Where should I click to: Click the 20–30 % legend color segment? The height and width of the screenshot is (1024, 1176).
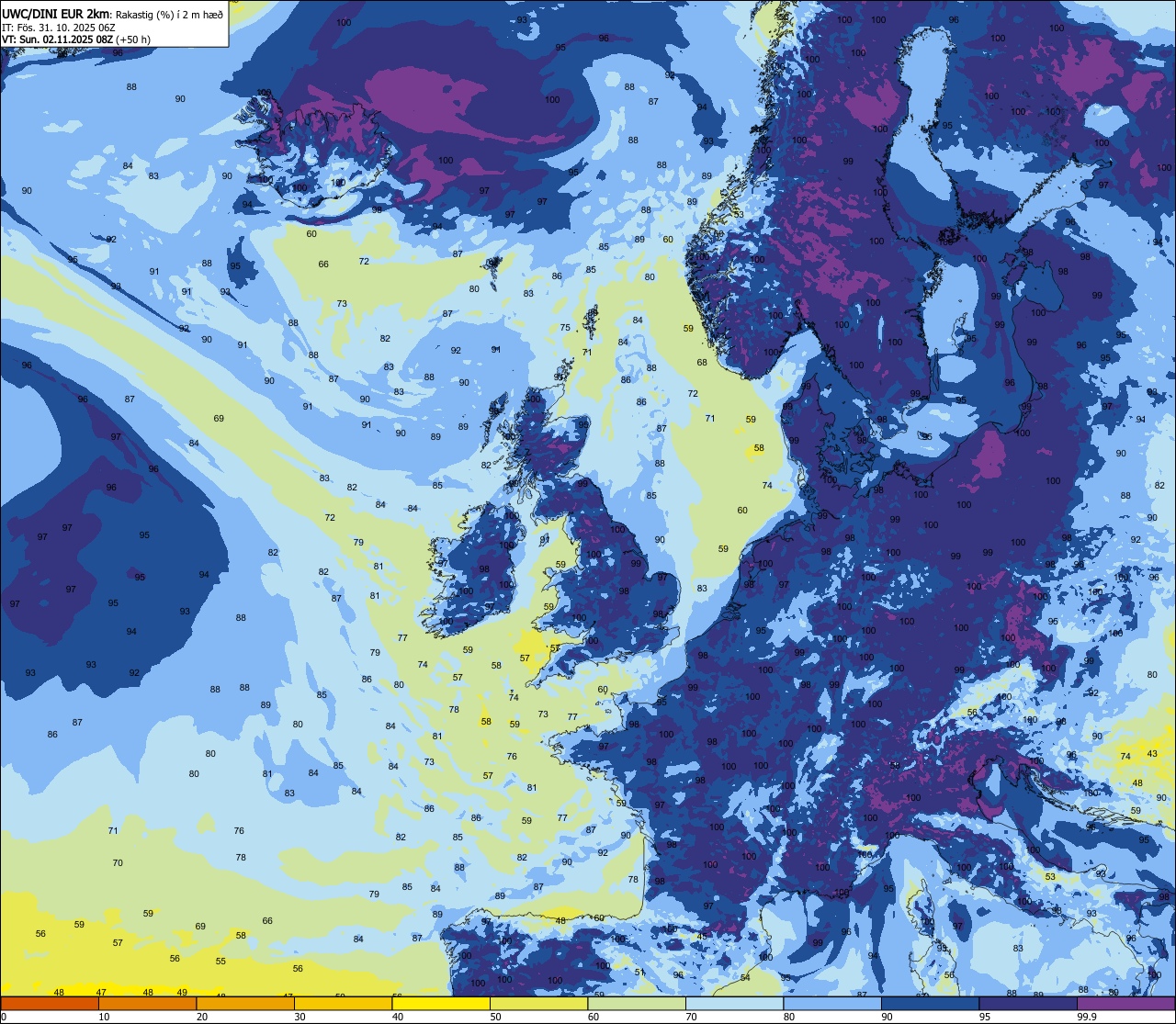[x=245, y=1004]
